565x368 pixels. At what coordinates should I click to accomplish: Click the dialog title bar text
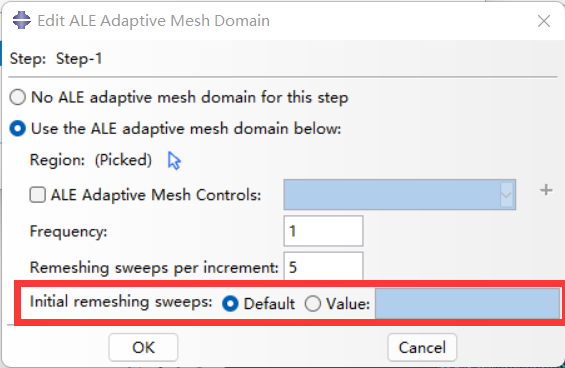154,21
